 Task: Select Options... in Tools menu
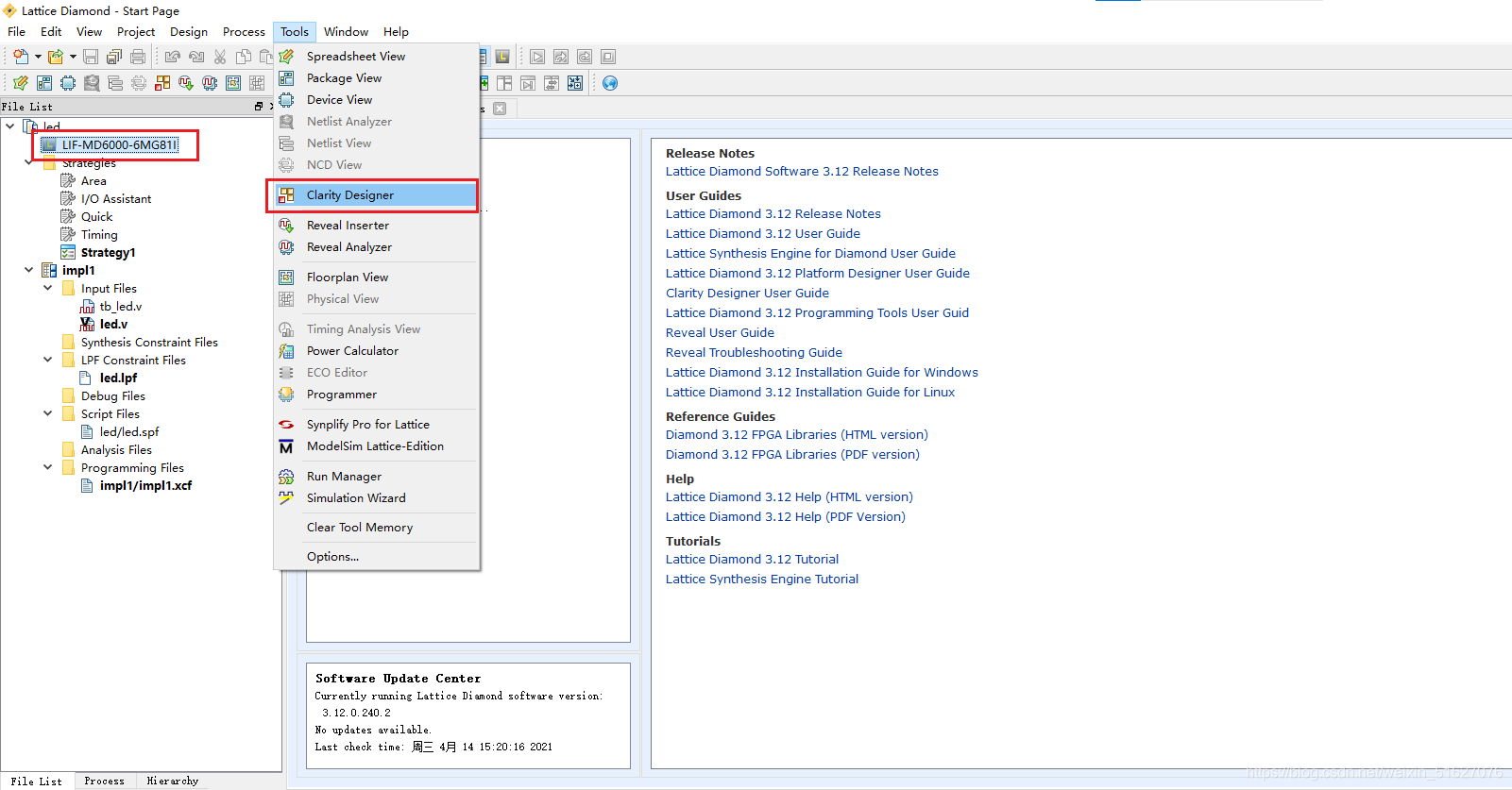coord(376,556)
